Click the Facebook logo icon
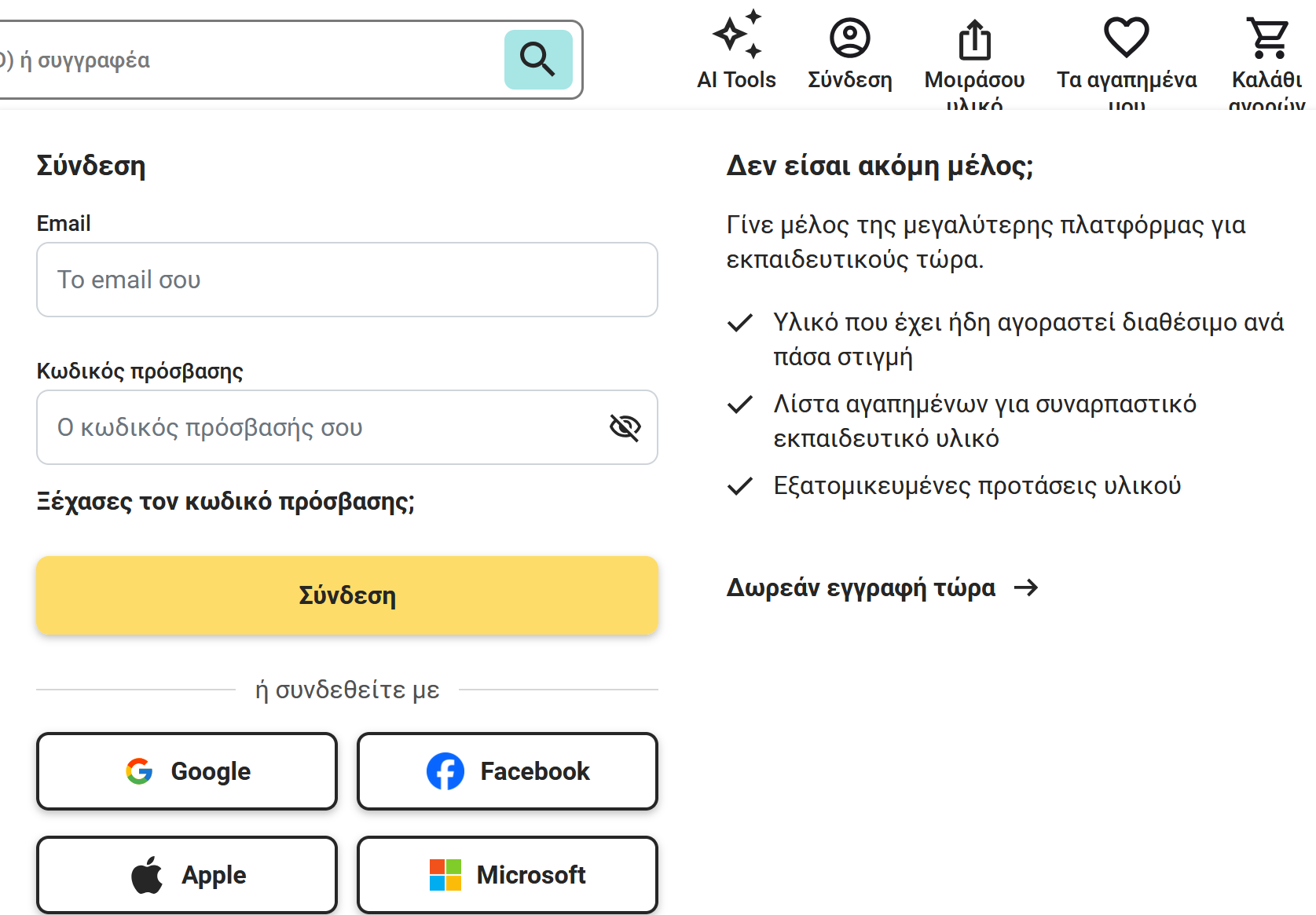1316x915 pixels. 445,771
